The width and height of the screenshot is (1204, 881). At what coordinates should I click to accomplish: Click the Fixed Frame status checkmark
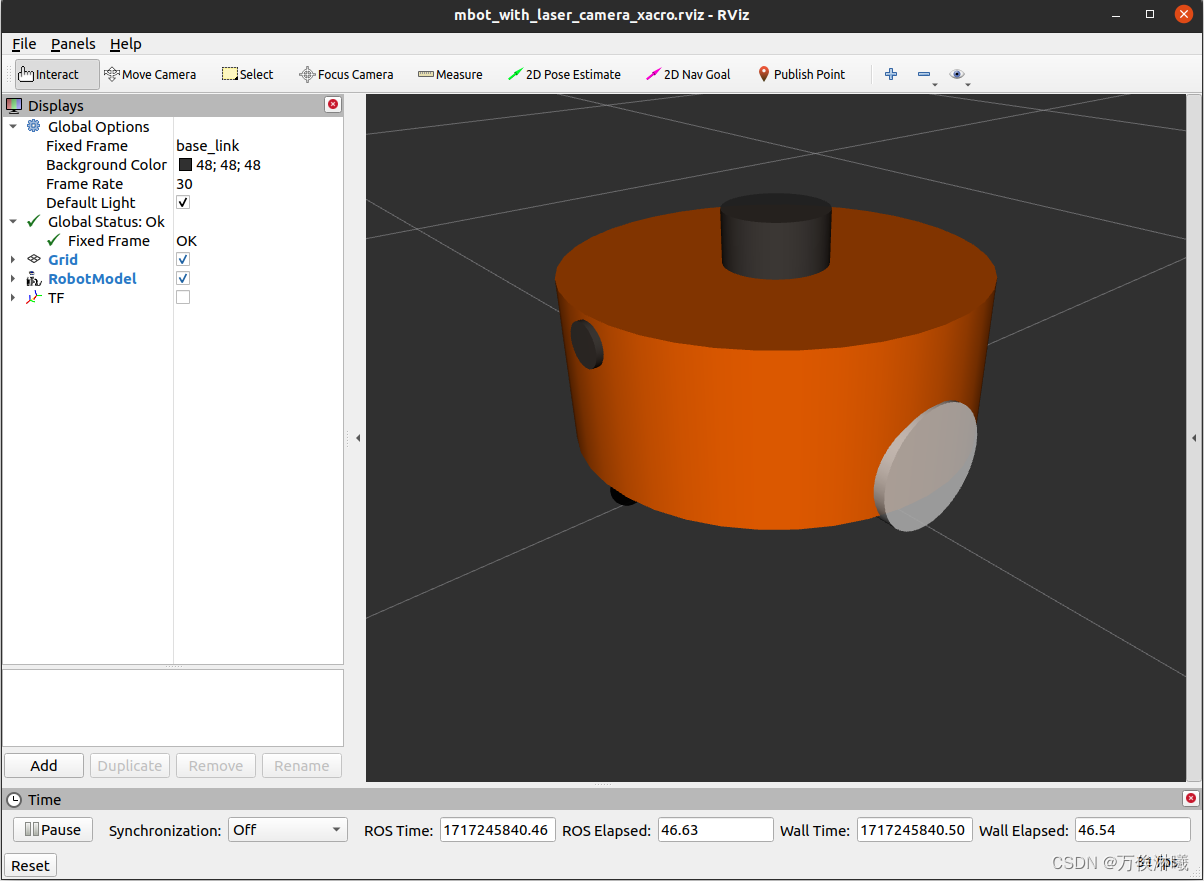[54, 240]
